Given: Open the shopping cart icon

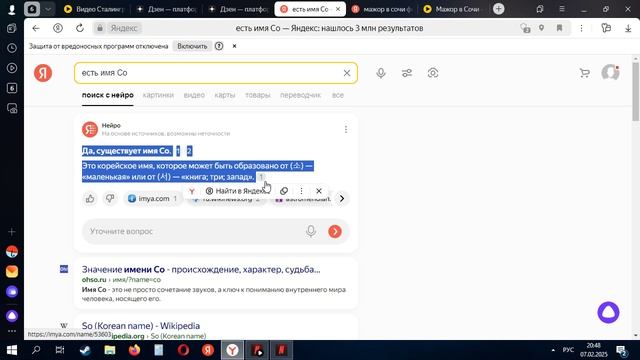Looking at the screenshot, I should click(x=584, y=73).
